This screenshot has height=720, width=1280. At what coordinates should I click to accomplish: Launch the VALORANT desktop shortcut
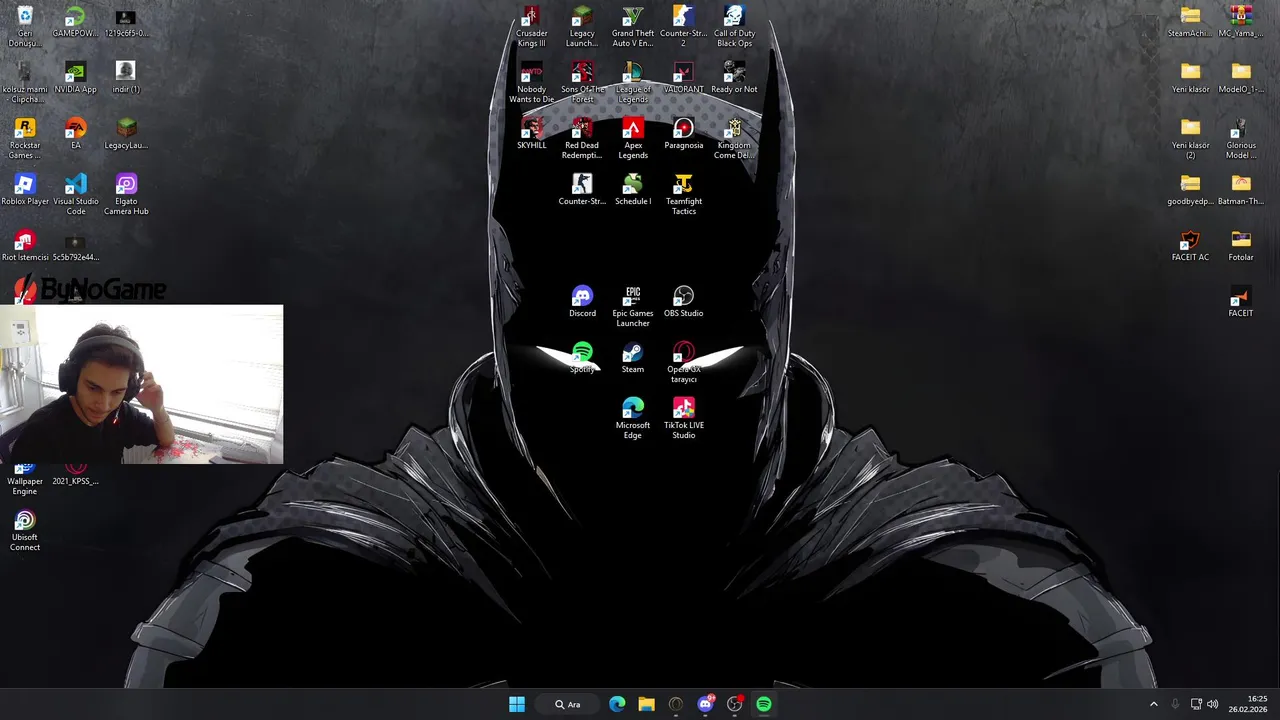point(683,78)
